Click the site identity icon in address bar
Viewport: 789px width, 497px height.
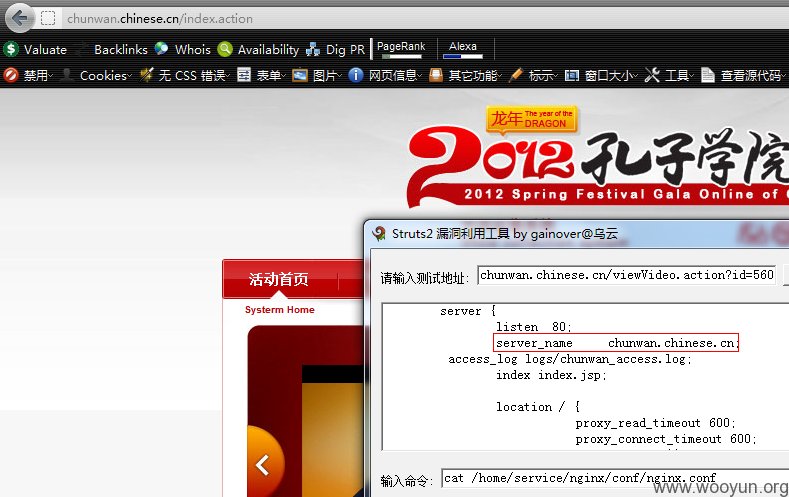48,19
